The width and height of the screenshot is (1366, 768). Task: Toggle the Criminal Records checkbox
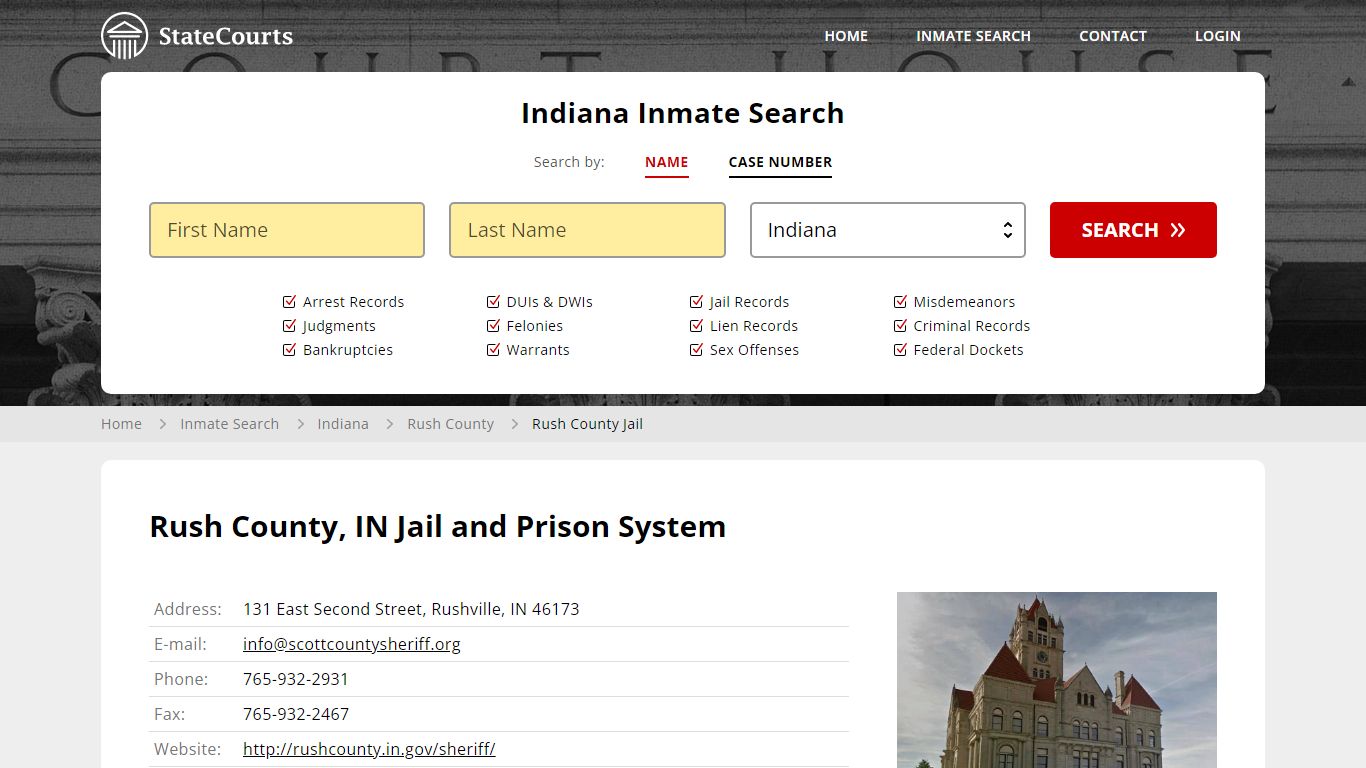tap(900, 326)
